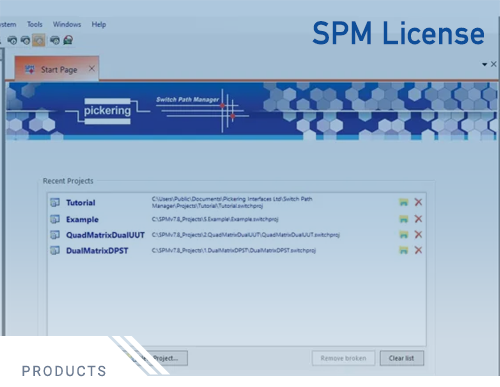Open containing folder for Example project
The width and height of the screenshot is (500, 387).
[404, 219]
